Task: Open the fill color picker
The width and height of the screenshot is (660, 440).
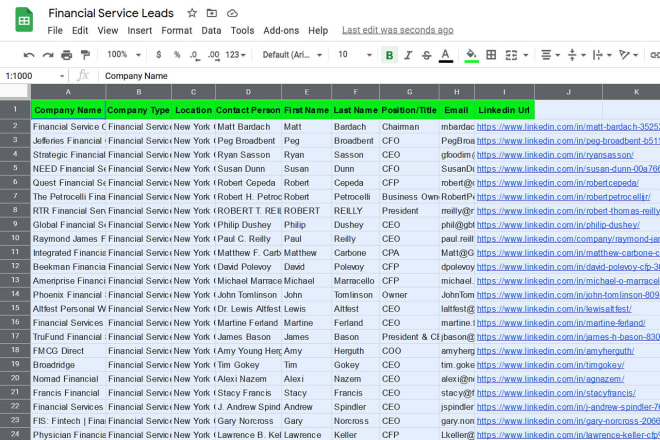Action: pos(471,55)
